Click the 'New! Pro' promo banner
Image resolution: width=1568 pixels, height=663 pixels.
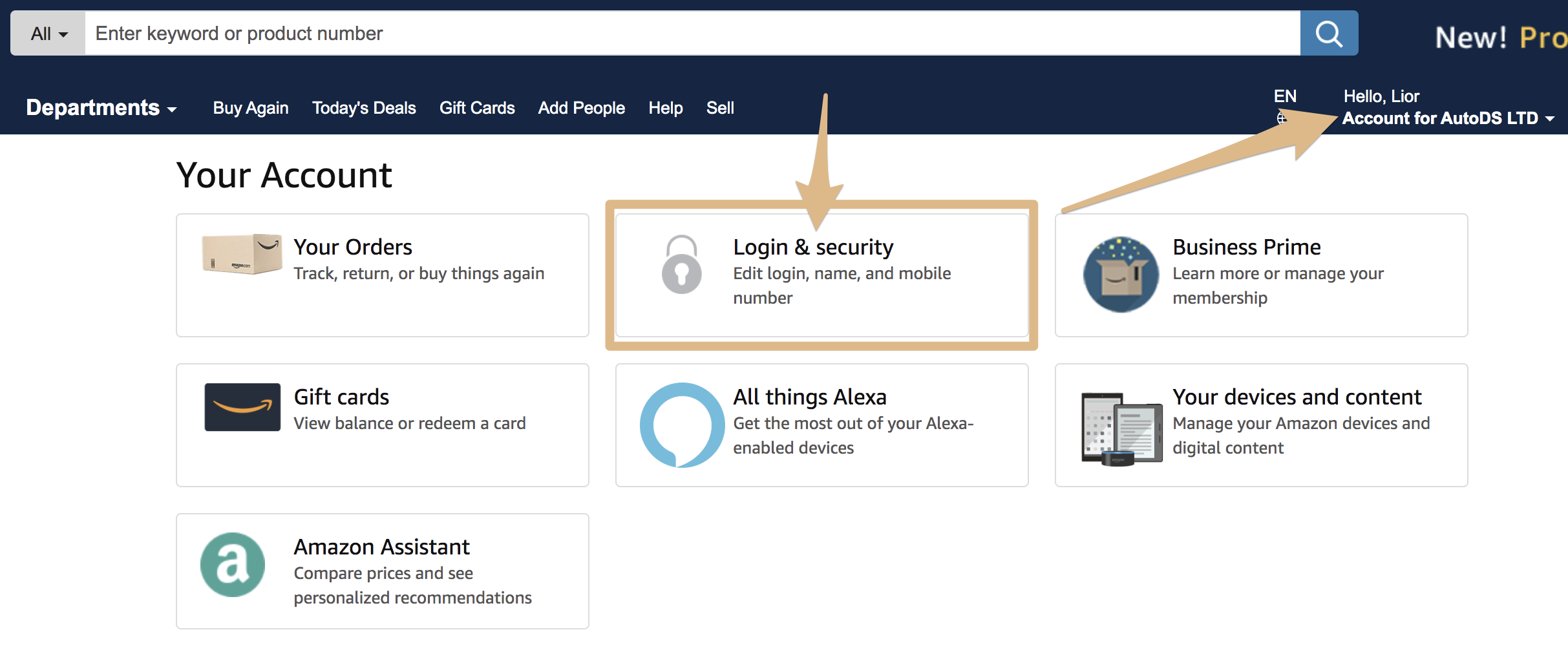pyautogui.click(x=1501, y=37)
